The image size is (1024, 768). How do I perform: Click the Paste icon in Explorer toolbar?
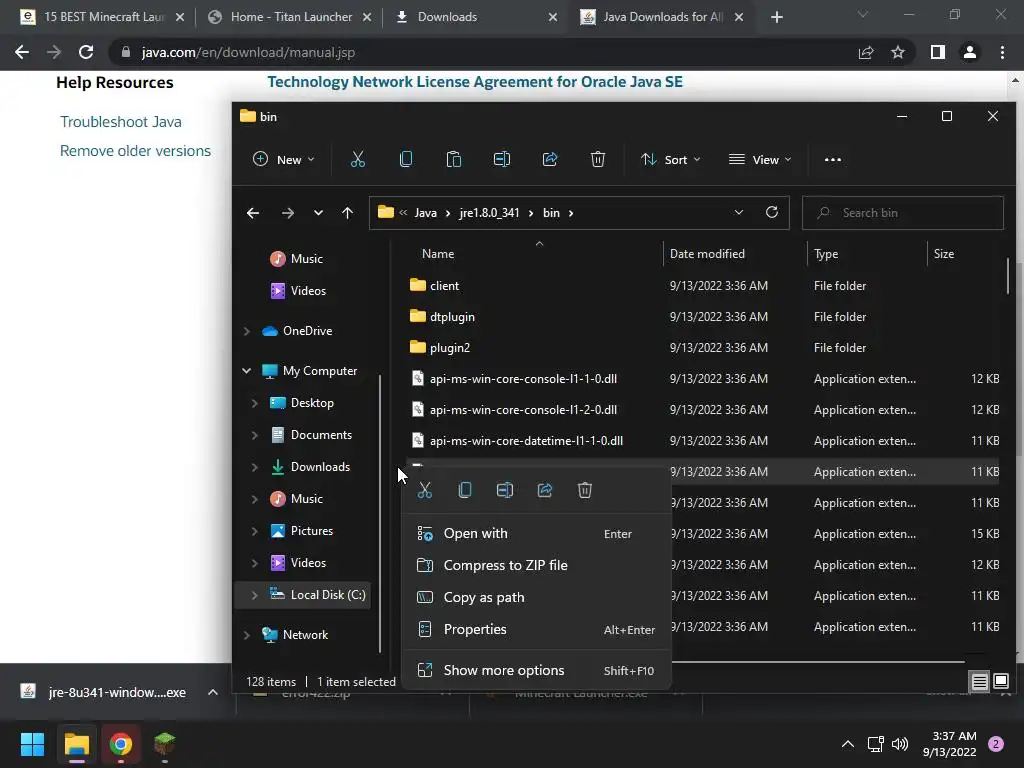[x=454, y=159]
